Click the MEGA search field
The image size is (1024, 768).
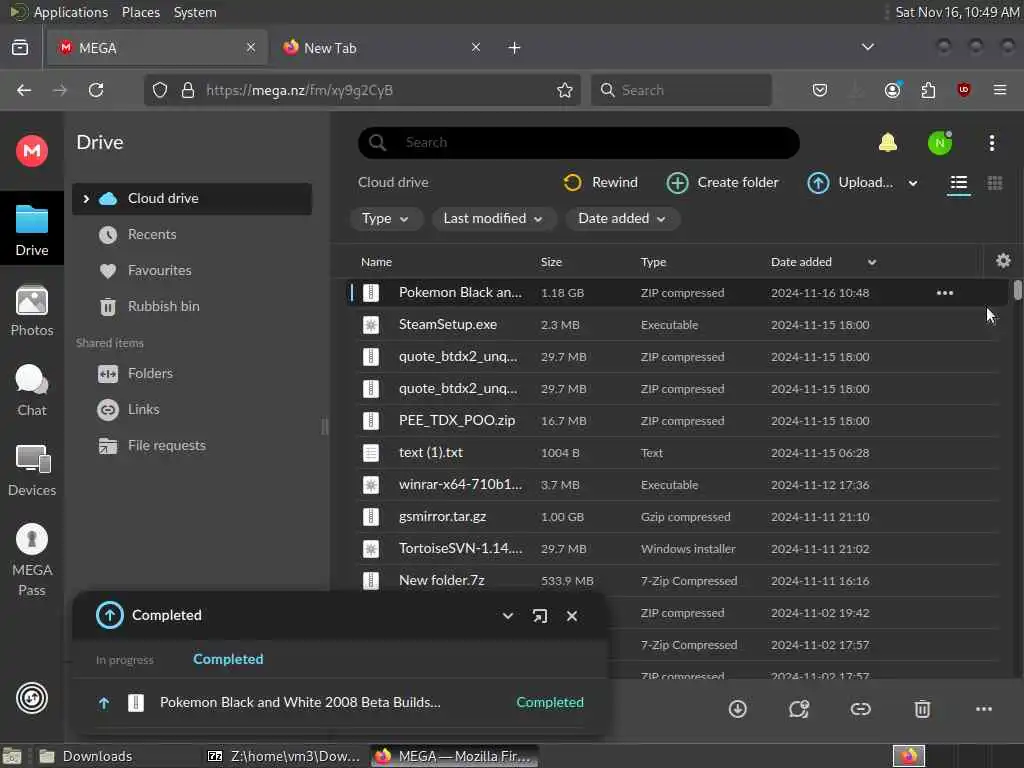(x=579, y=142)
